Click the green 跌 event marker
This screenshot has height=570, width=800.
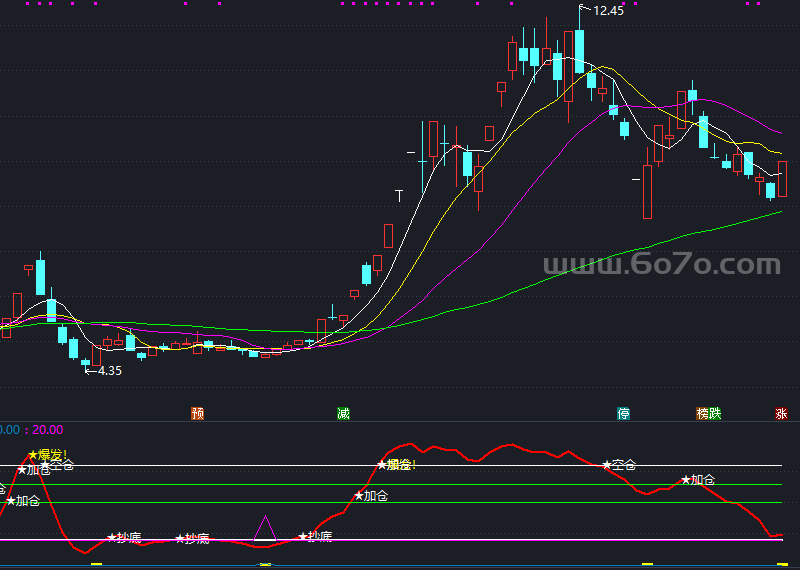click(x=715, y=413)
